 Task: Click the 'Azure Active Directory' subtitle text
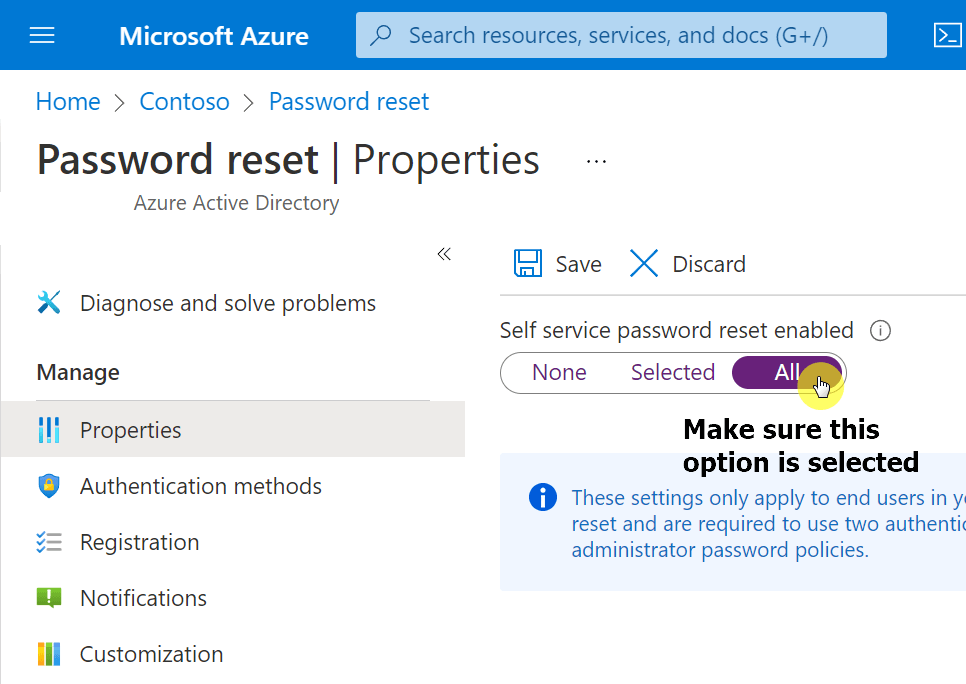click(237, 203)
